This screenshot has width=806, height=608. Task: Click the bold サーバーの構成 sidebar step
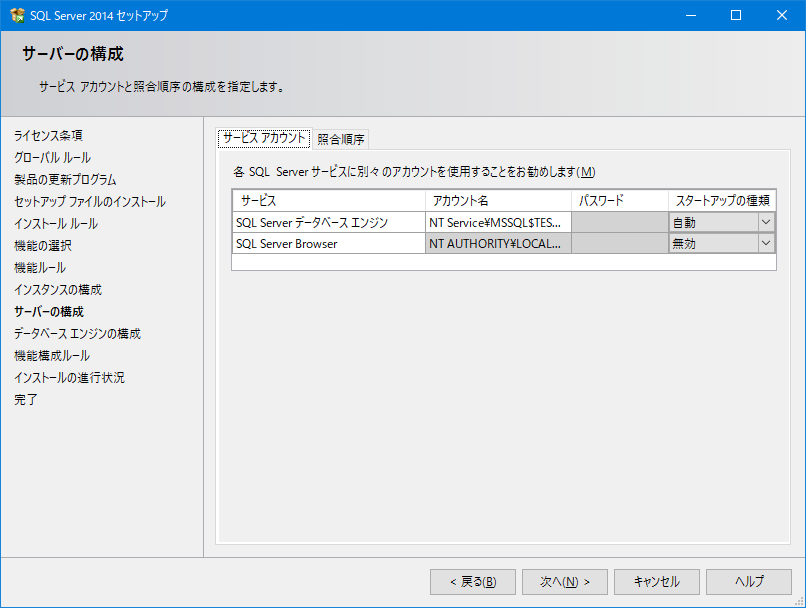coord(49,312)
